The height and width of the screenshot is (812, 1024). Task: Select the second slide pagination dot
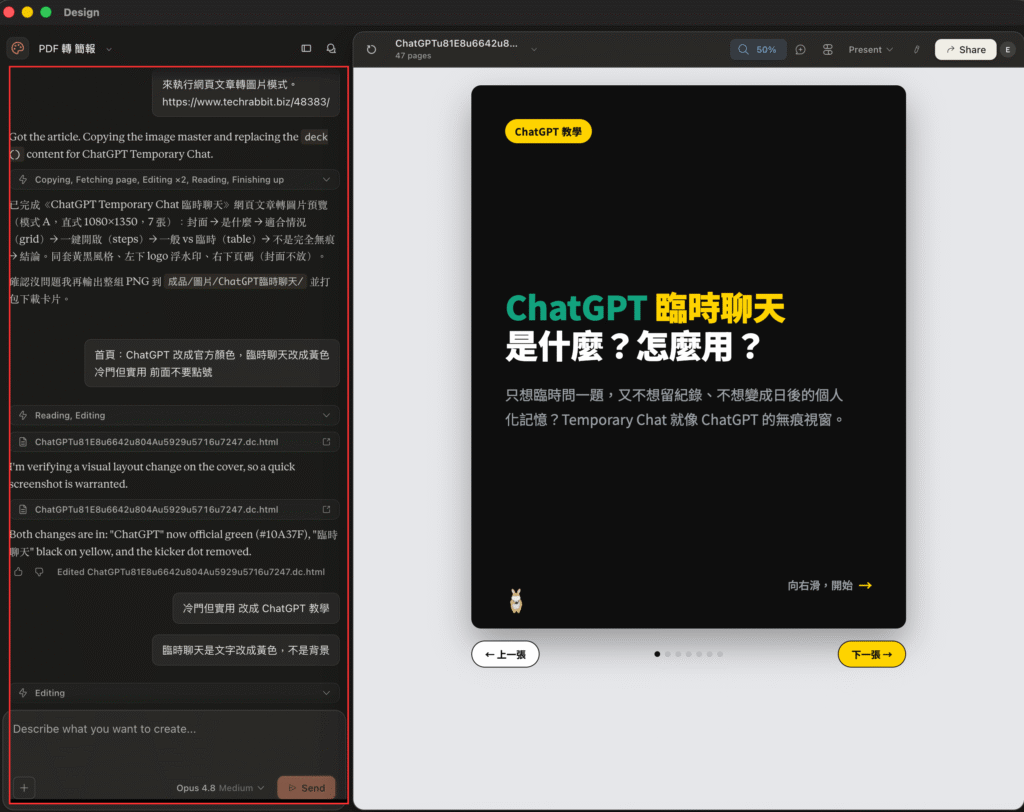click(x=667, y=654)
